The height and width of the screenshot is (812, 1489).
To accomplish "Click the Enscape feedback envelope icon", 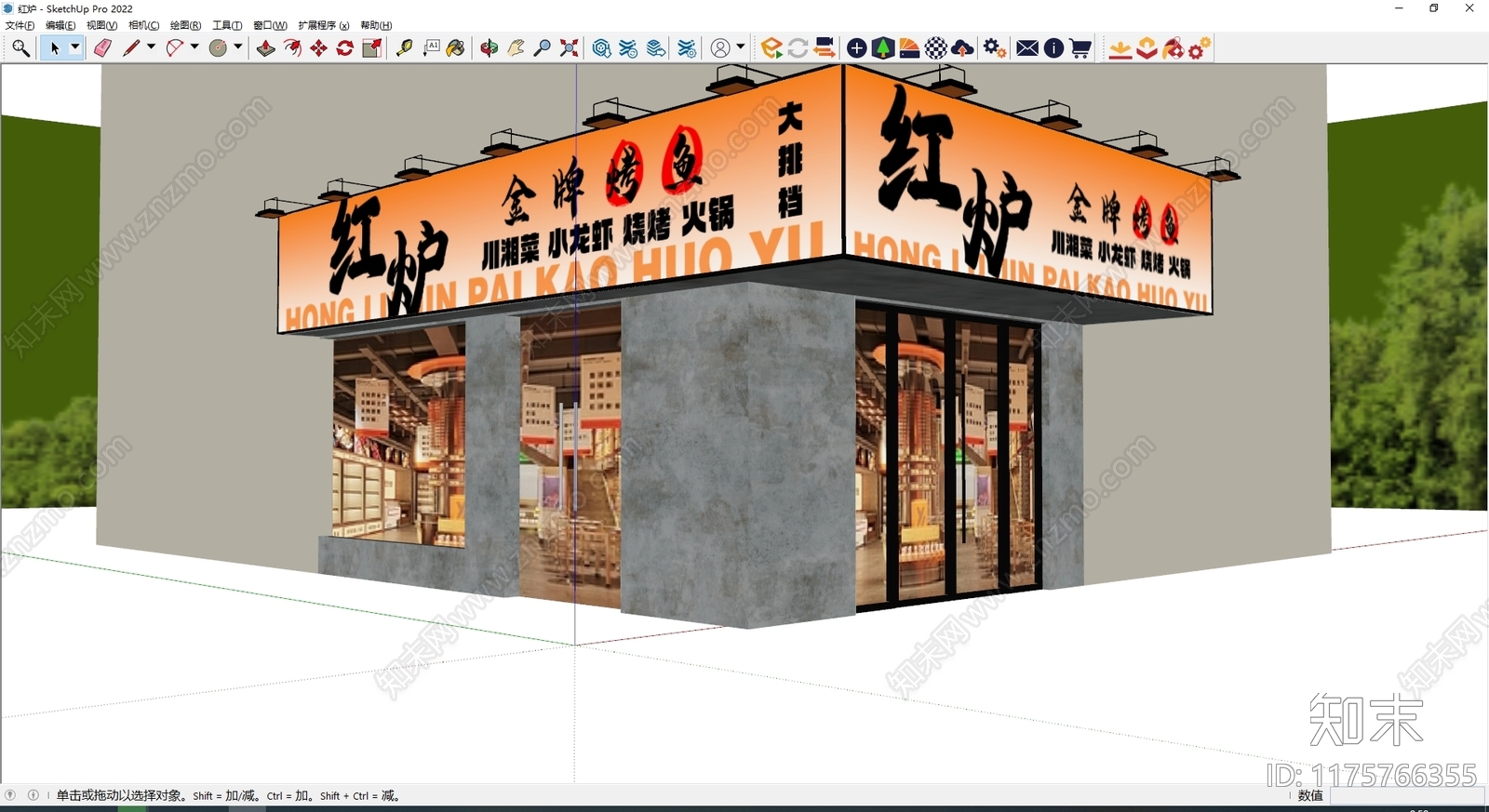I will point(1027,48).
